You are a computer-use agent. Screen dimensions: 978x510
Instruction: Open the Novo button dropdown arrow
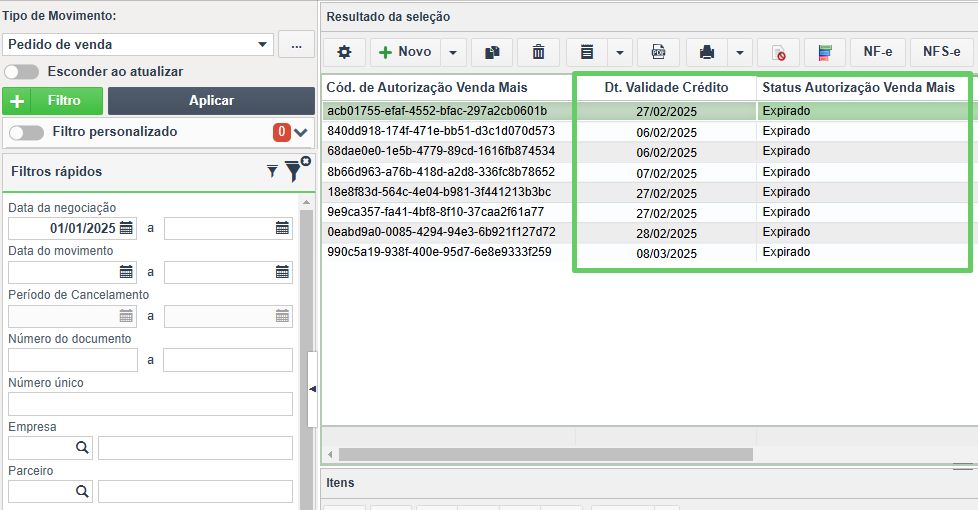pos(453,52)
